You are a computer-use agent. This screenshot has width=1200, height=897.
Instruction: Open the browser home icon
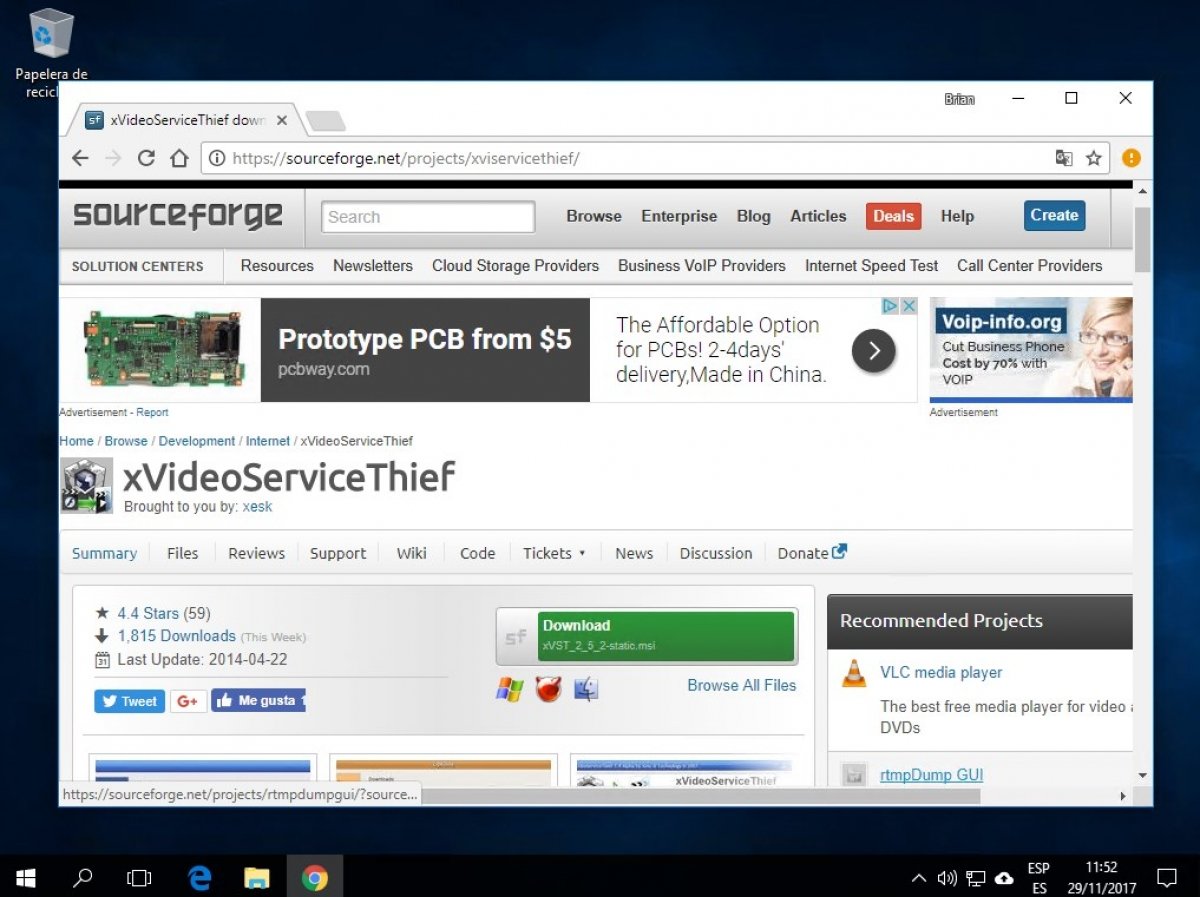(179, 158)
